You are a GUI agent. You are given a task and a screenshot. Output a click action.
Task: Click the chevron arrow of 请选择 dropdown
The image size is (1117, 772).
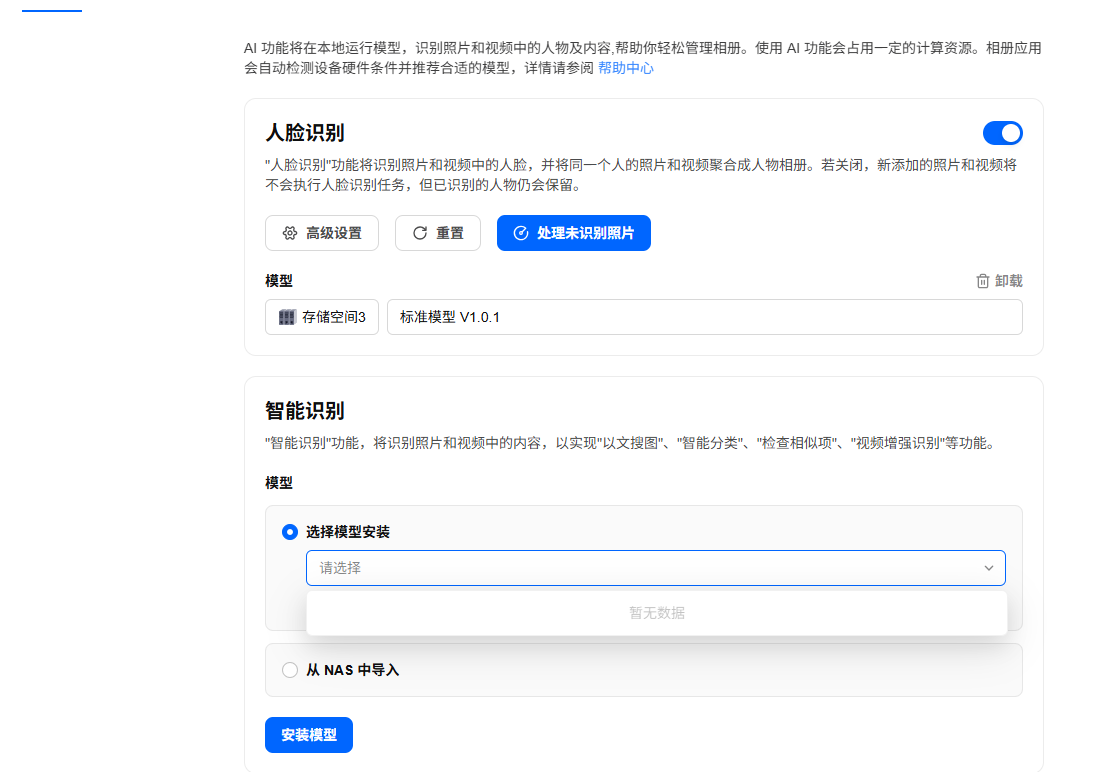click(x=988, y=568)
